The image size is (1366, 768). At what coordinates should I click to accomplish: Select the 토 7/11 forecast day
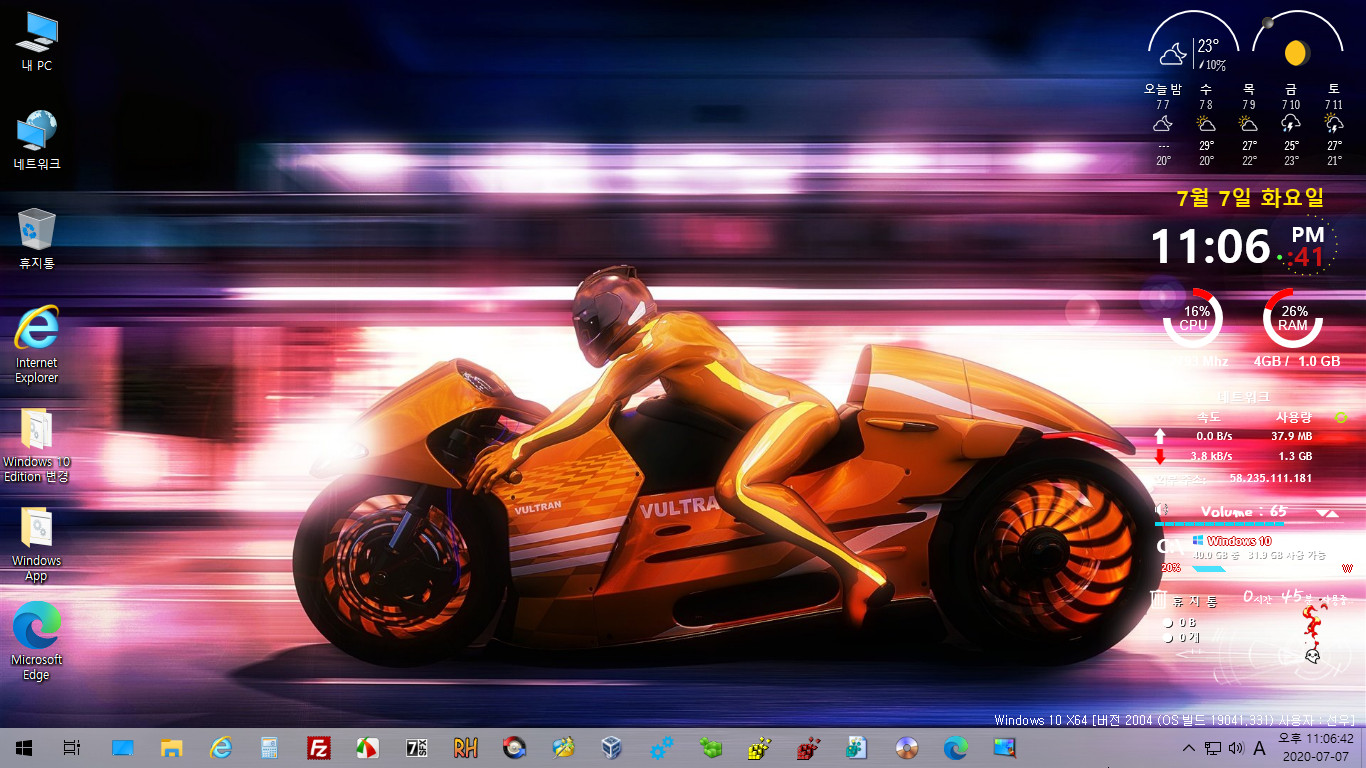1334,126
